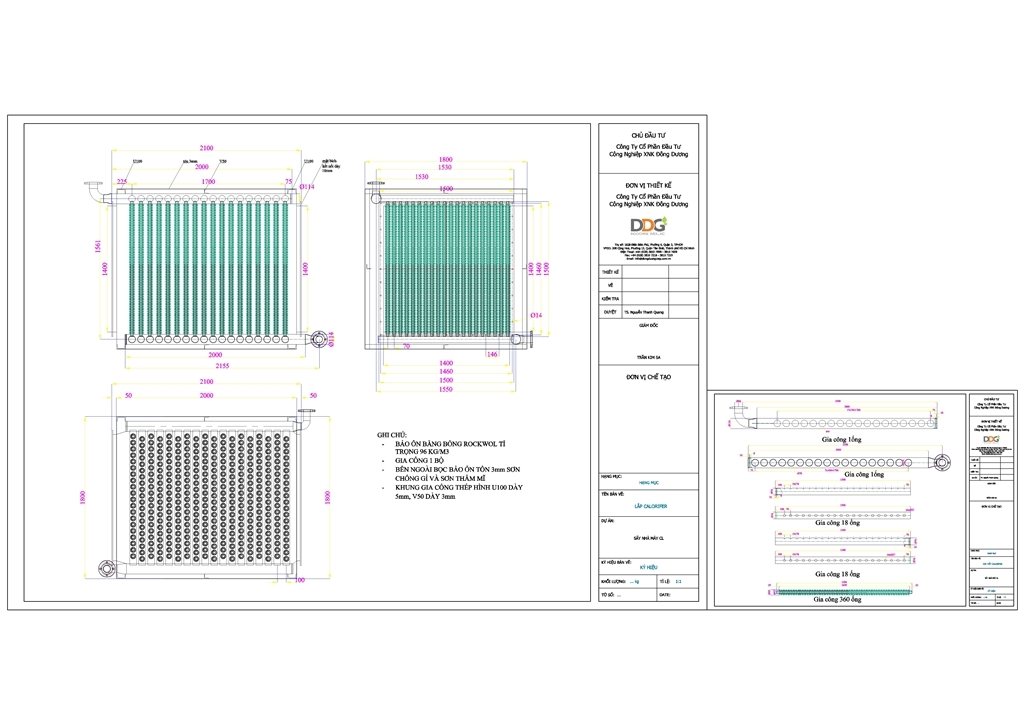Click the '1561' vertical dimension
This screenshot has height=724, width=1024.
pyautogui.click(x=98, y=246)
